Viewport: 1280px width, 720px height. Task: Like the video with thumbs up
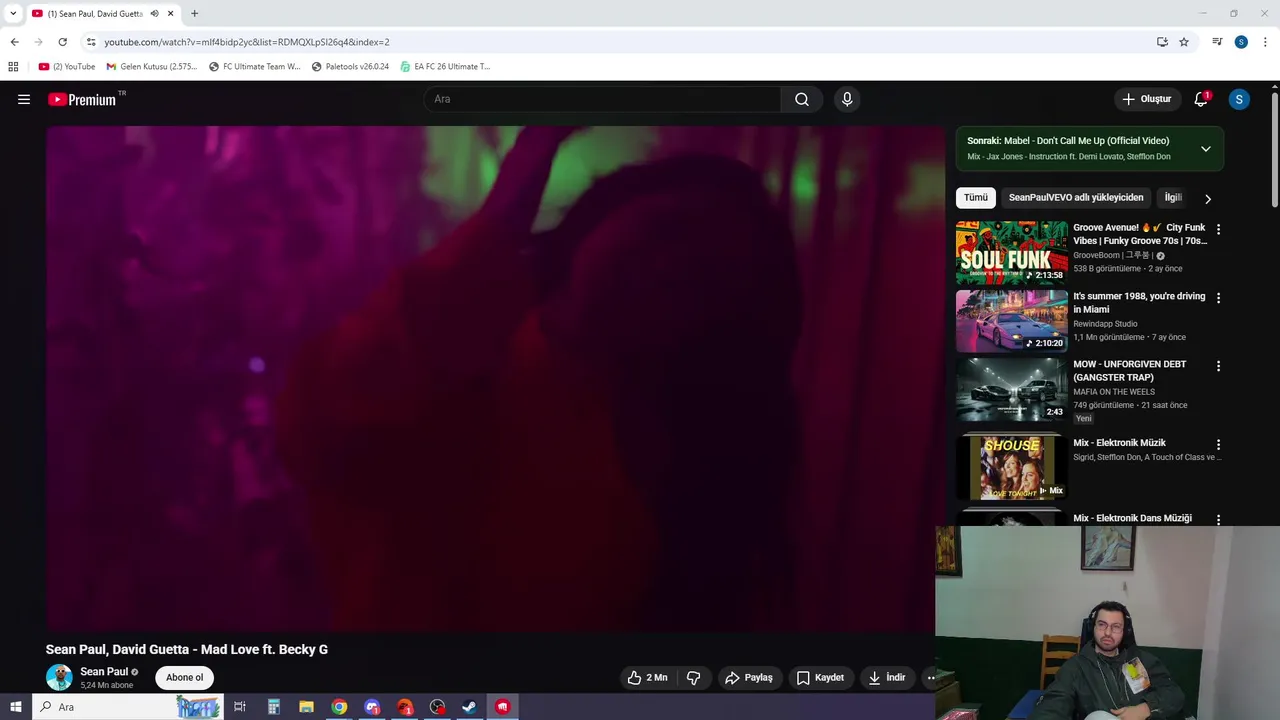tap(647, 677)
